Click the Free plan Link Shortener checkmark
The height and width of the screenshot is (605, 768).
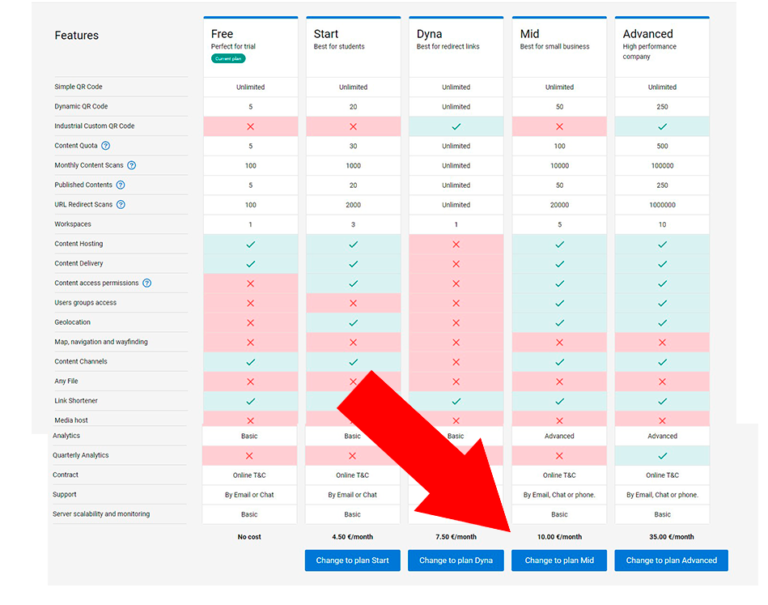(x=250, y=401)
